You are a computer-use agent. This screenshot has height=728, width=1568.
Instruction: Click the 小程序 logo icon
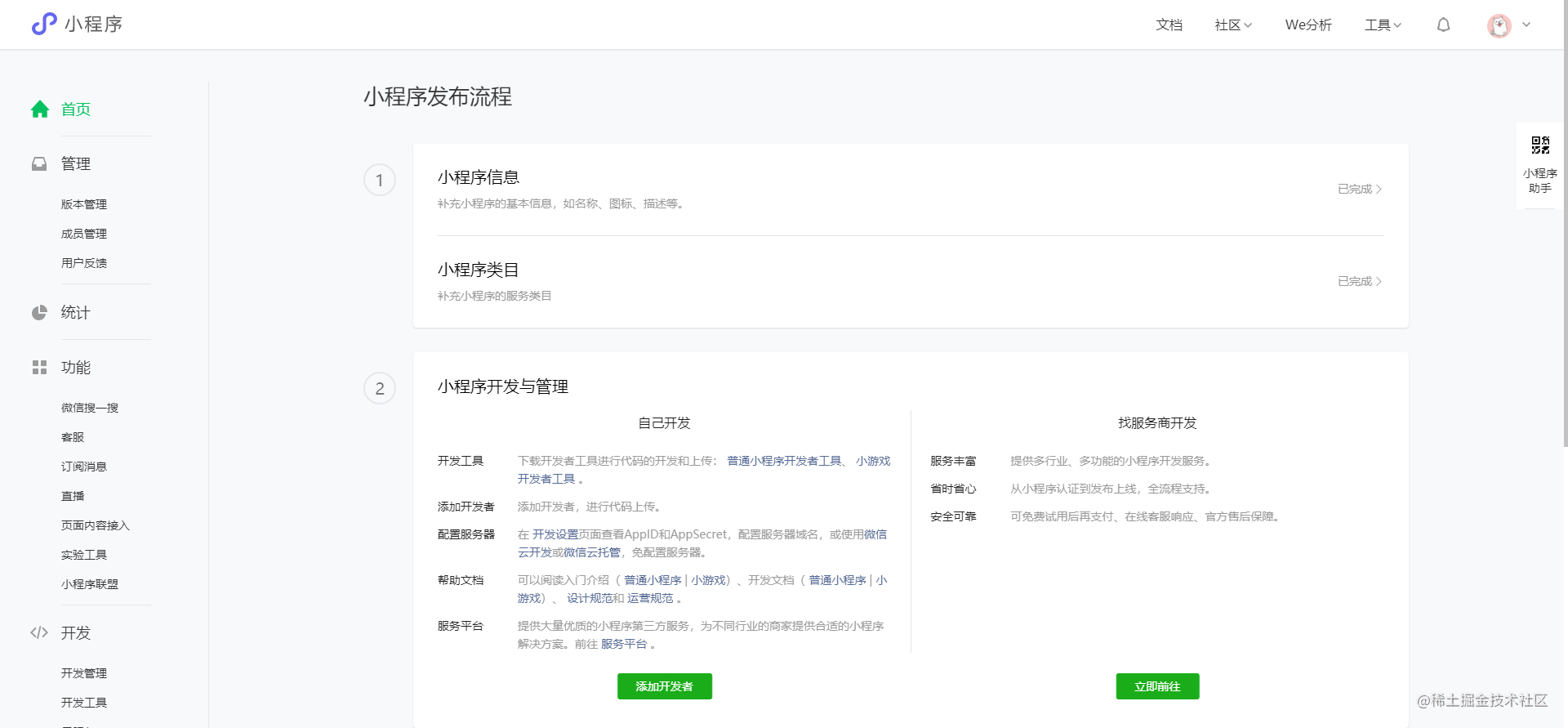click(x=44, y=24)
